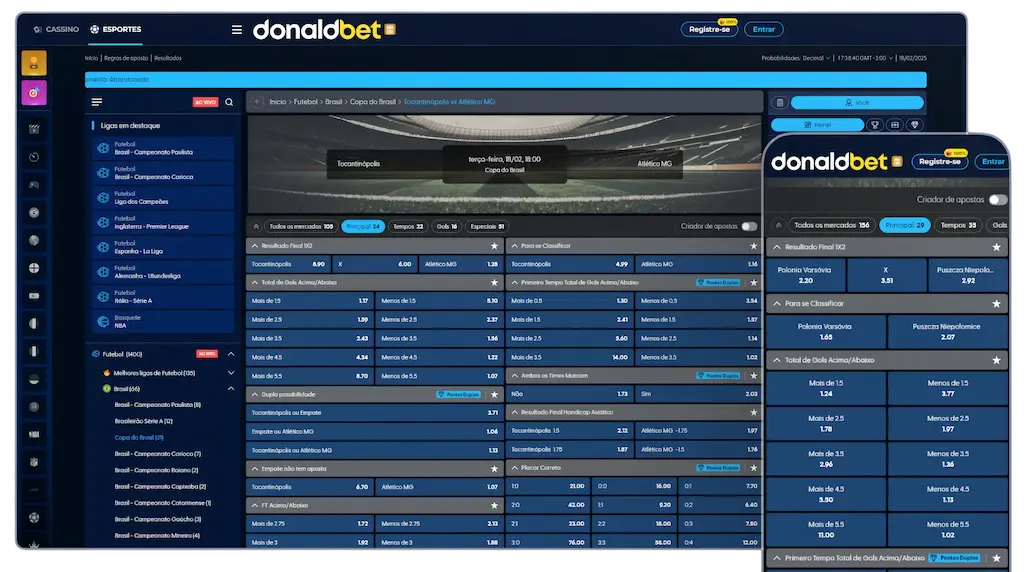
Task: Click the gold trophy icon in the left rail
Action: pyautogui.click(x=34, y=63)
